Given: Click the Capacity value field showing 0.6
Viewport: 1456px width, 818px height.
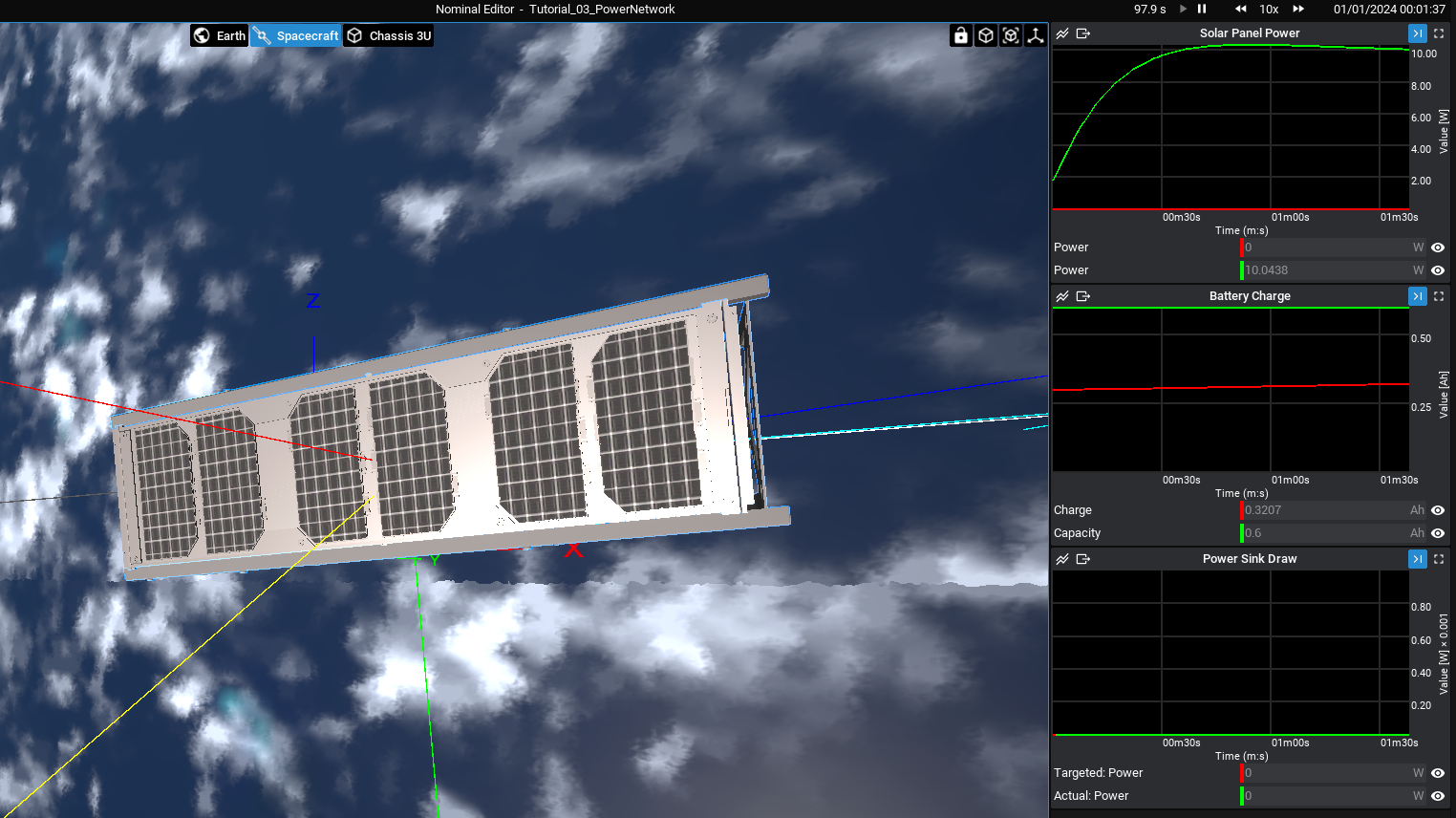Looking at the screenshot, I should (1328, 533).
